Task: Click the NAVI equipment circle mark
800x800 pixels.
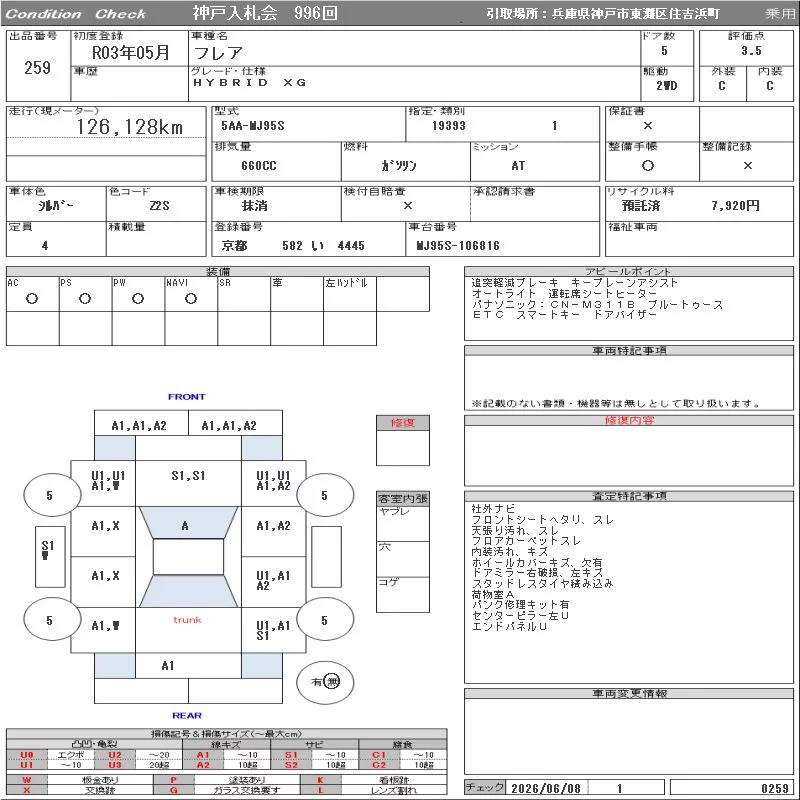Action: click(x=191, y=299)
